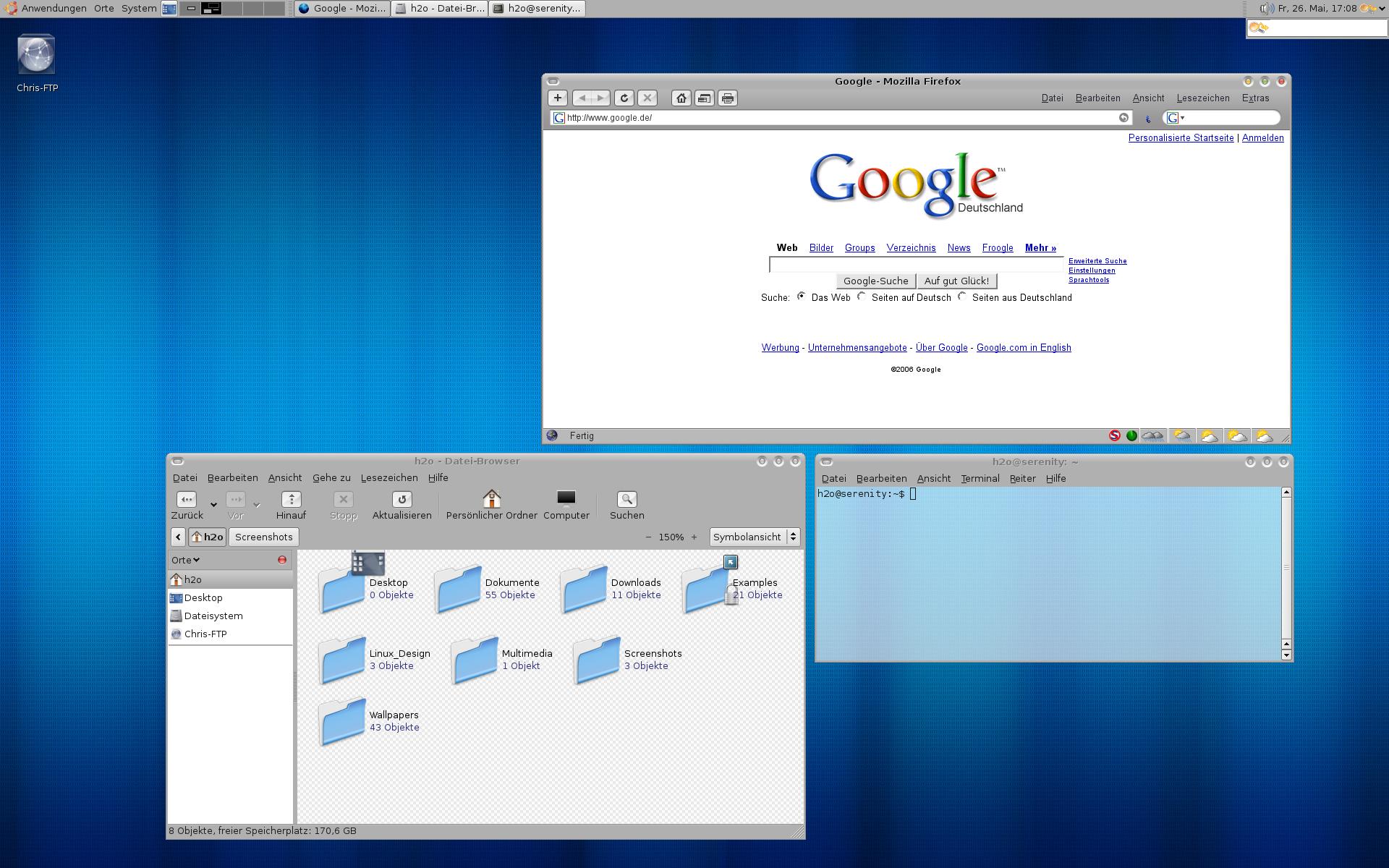The width and height of the screenshot is (1389, 868).
Task: Open Reiter menu in terminal
Action: click(x=1022, y=479)
